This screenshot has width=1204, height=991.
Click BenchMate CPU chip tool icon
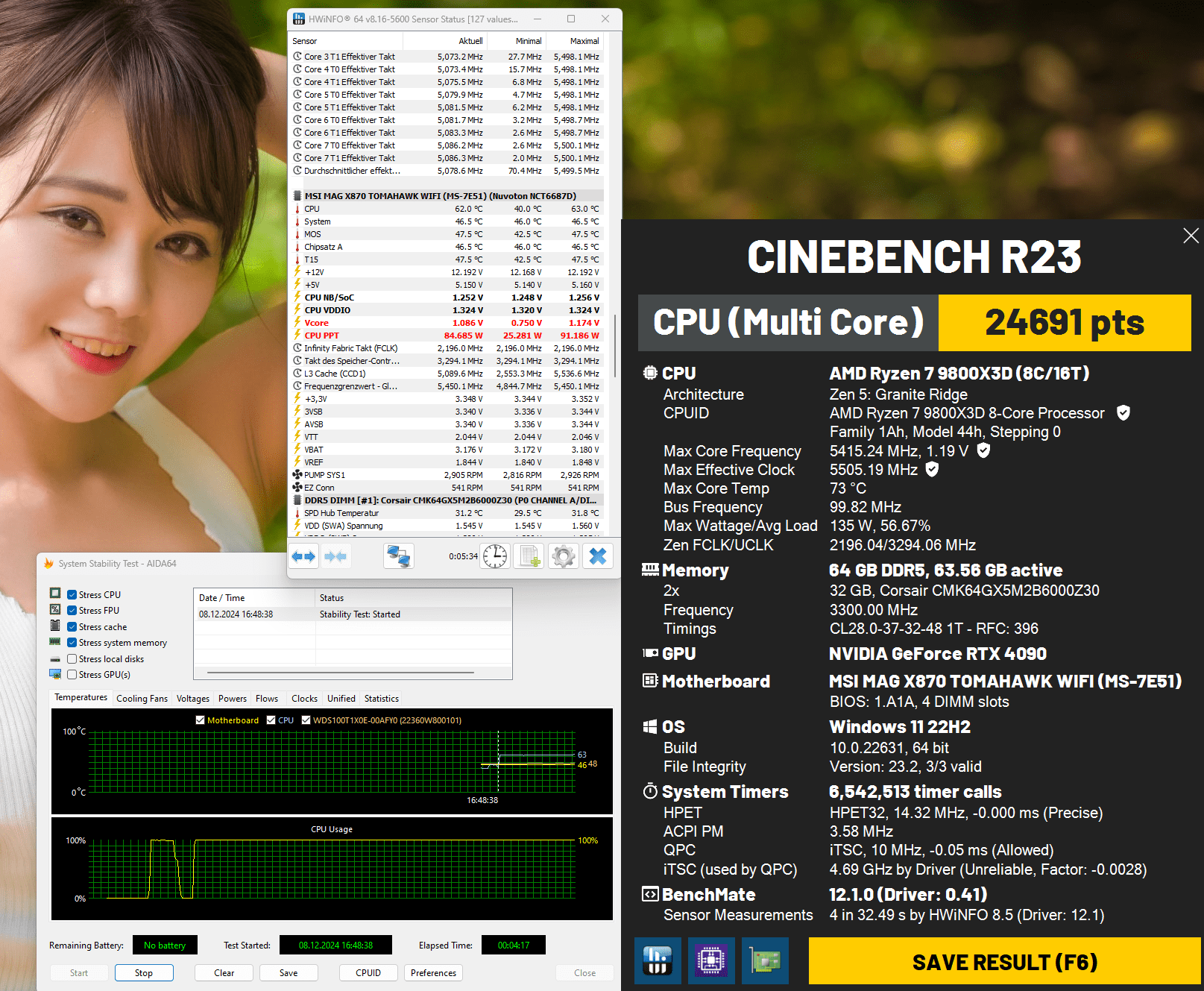tap(712, 960)
